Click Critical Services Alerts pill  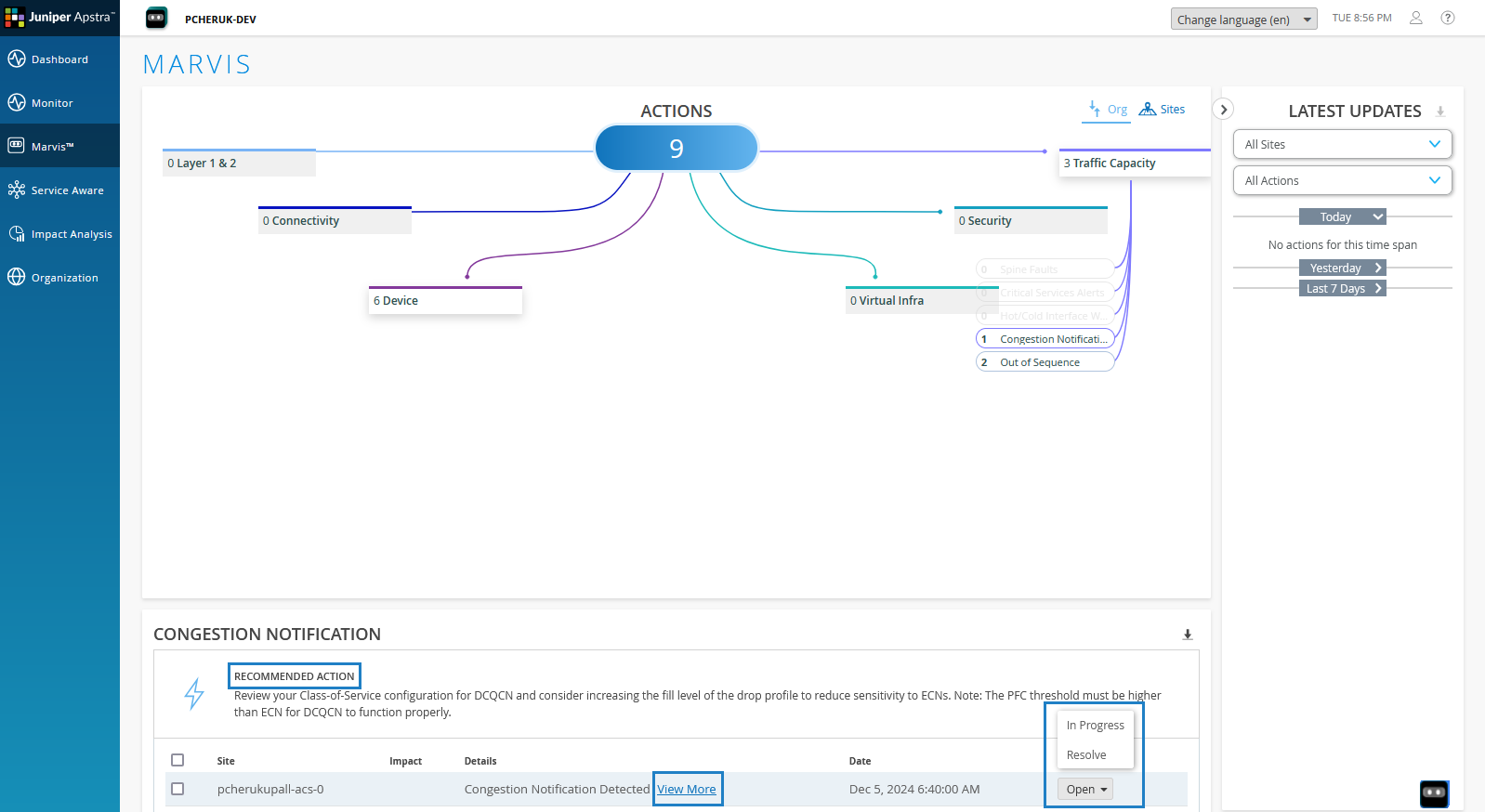pyautogui.click(x=1045, y=293)
